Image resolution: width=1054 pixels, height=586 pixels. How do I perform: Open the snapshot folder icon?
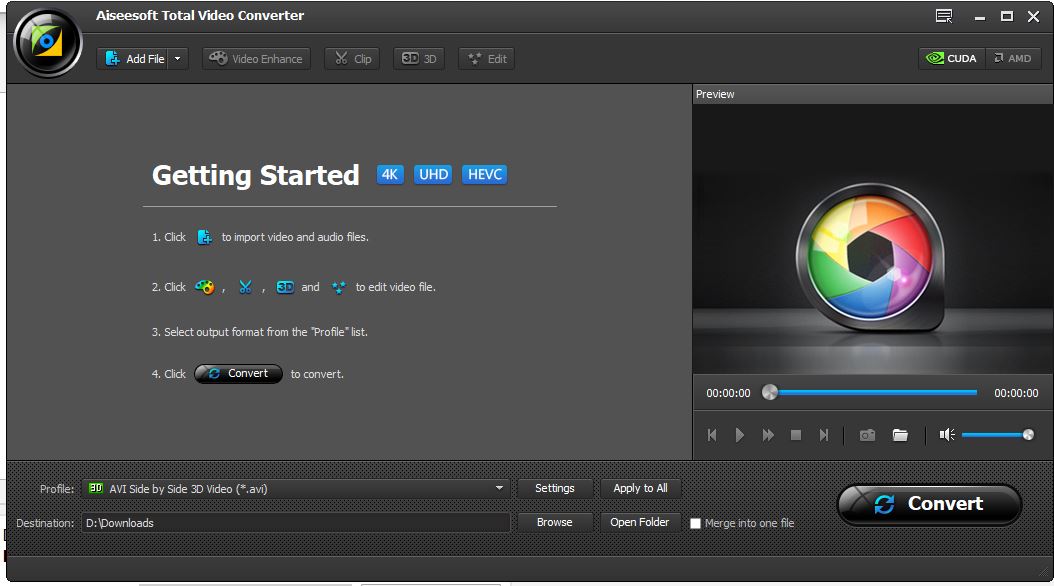(x=900, y=435)
